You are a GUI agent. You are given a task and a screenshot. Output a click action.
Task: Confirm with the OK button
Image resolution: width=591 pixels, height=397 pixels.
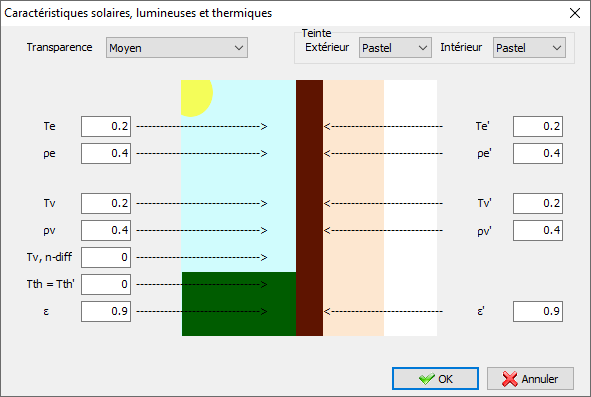coord(435,379)
